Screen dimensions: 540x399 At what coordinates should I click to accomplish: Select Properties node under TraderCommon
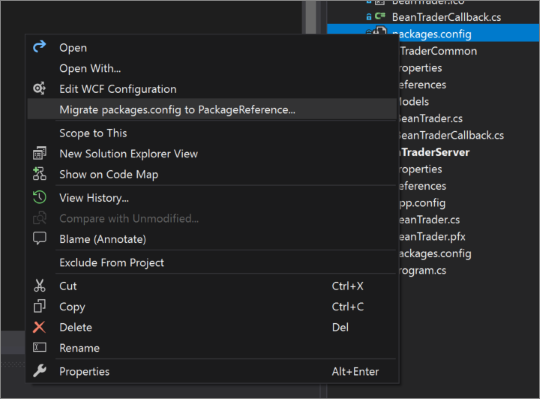[420, 67]
